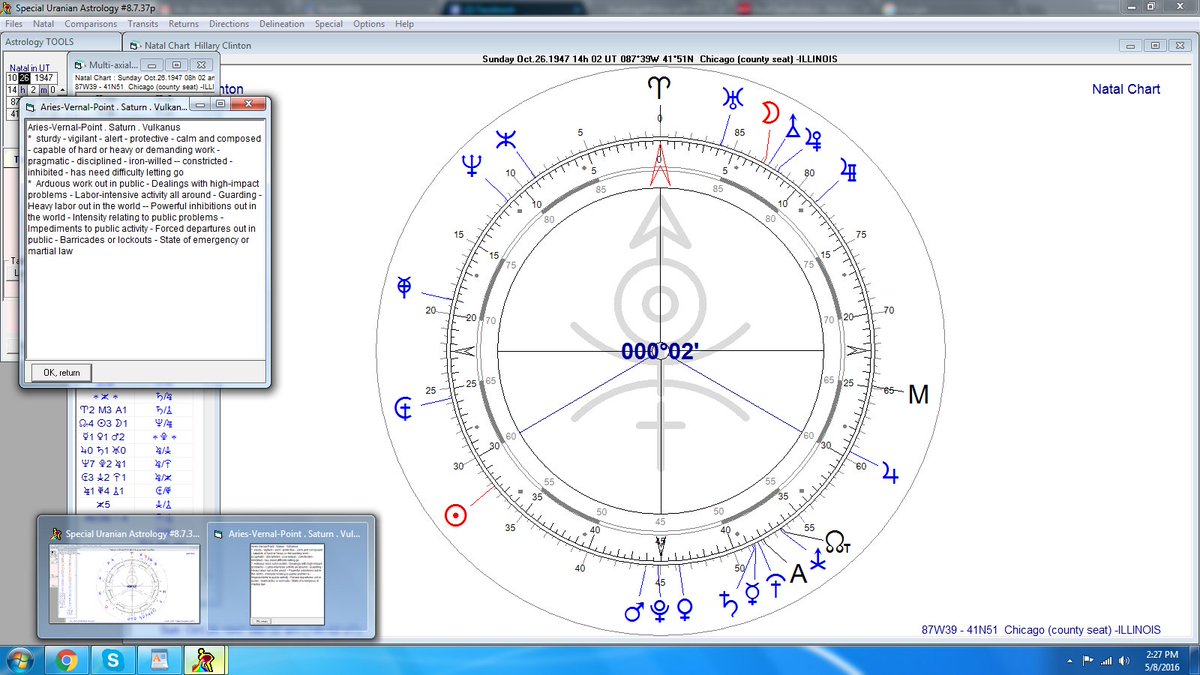Open the Files menu
This screenshot has width=1200, height=675.
click(x=14, y=24)
